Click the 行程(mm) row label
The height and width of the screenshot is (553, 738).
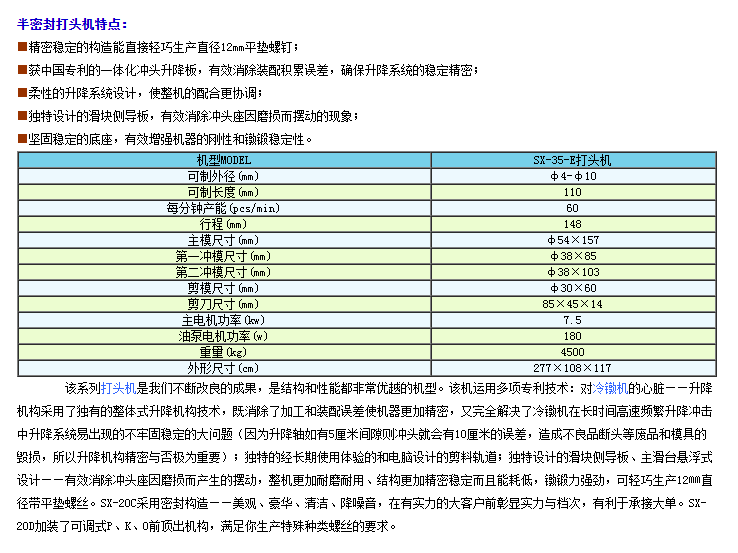pyautogui.click(x=224, y=224)
